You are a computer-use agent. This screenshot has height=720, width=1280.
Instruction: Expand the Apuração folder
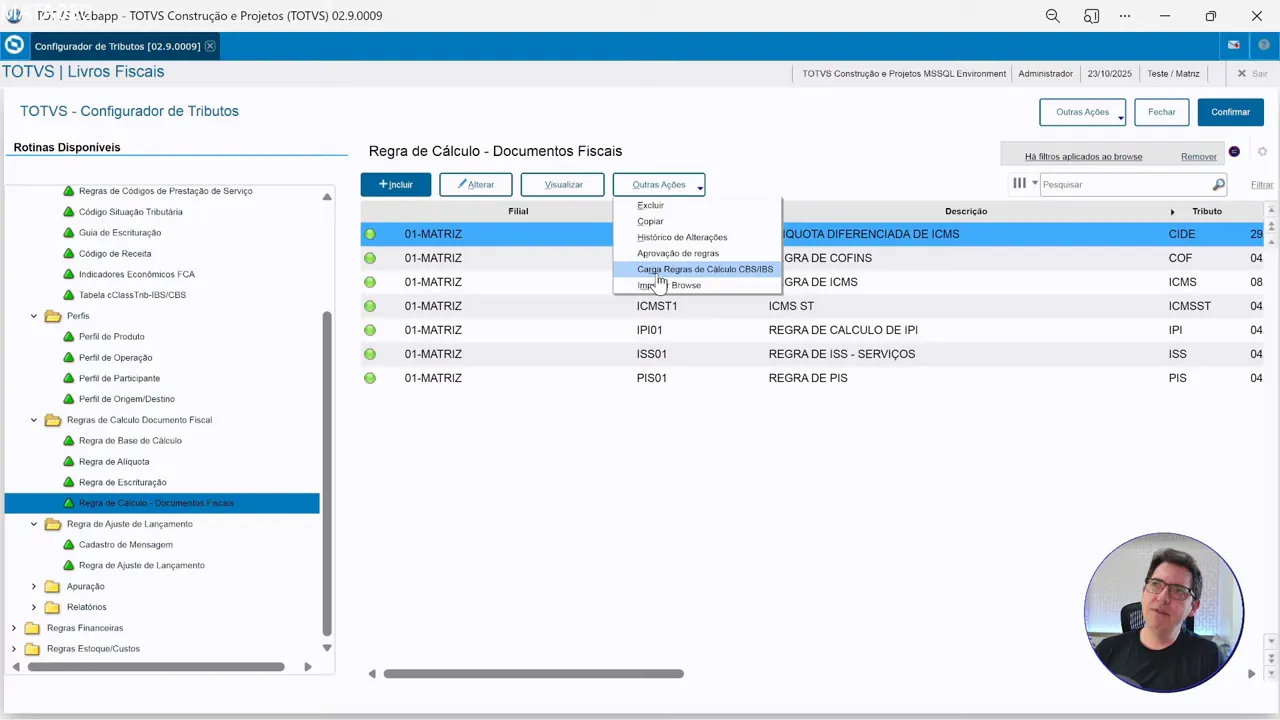pos(34,587)
